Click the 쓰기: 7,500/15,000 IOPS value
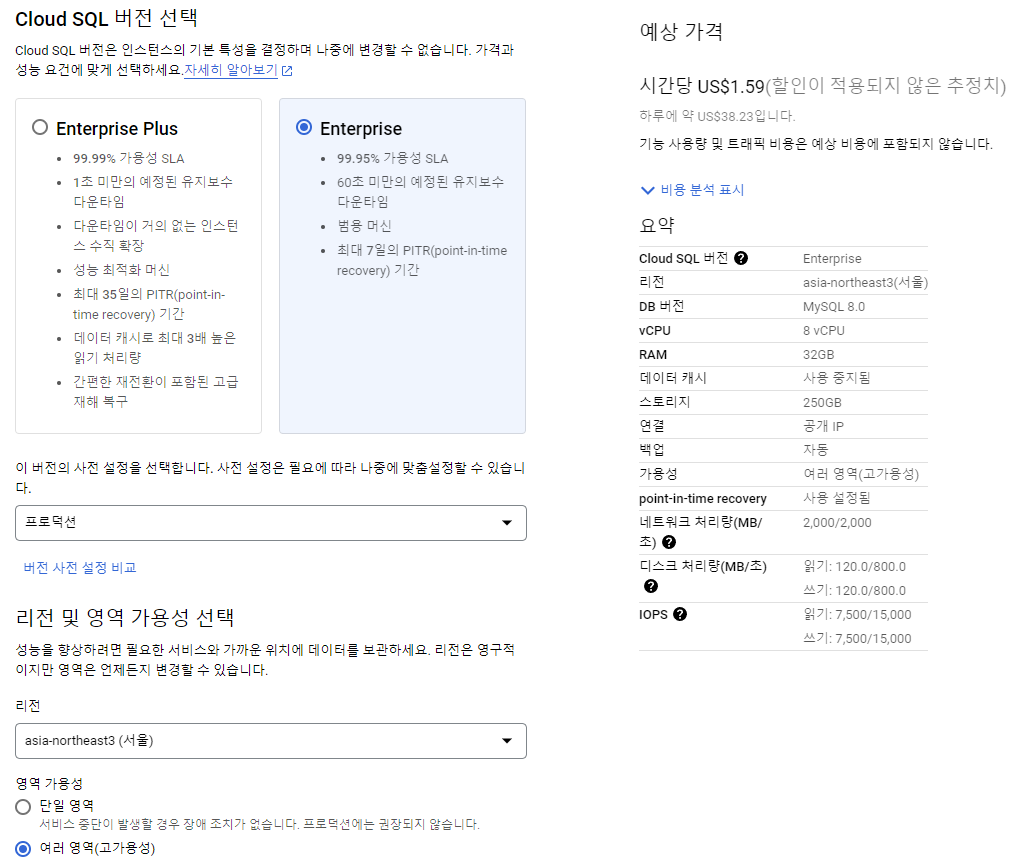The image size is (1032, 857). point(857,638)
